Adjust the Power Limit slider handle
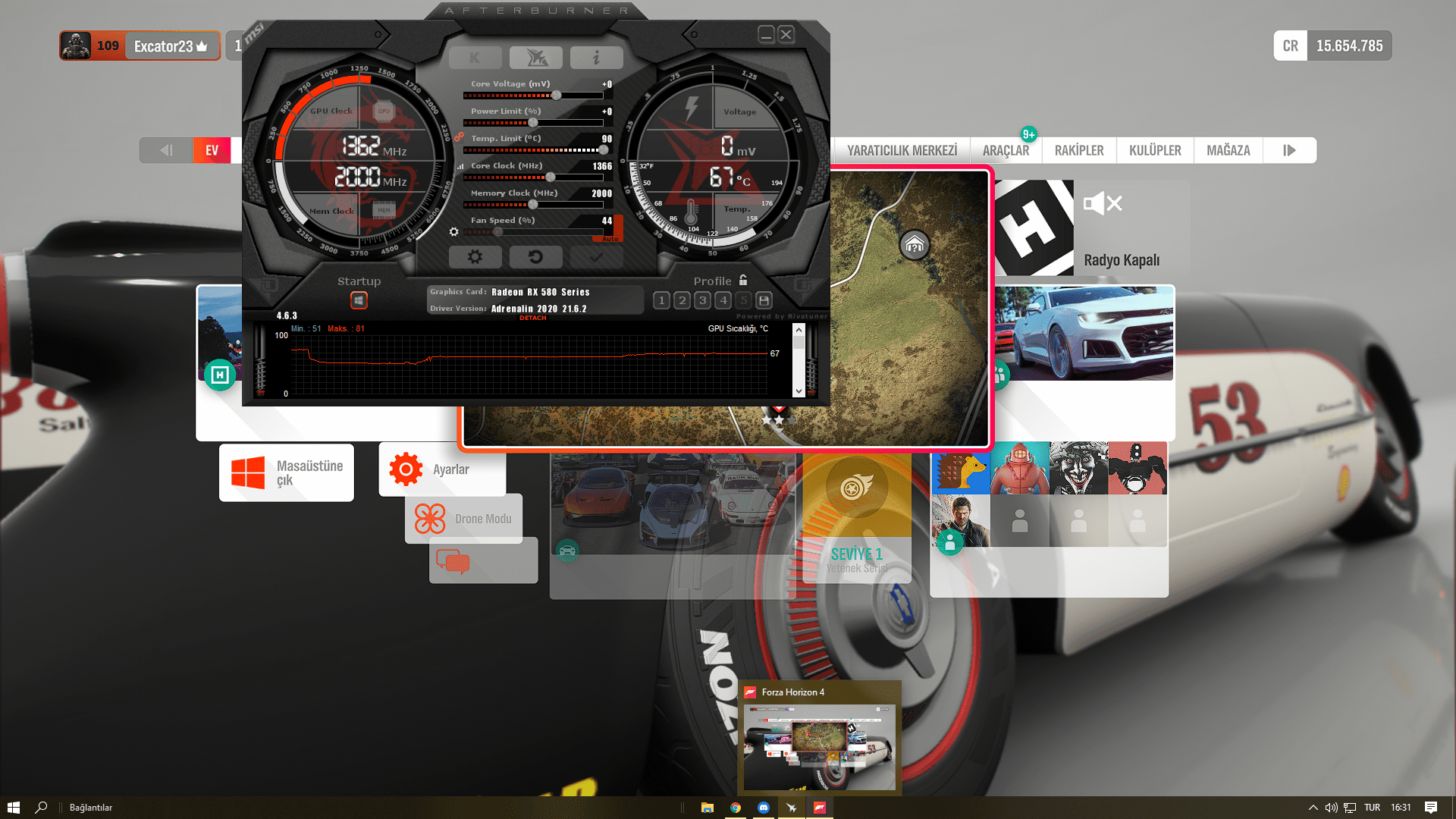 click(x=533, y=123)
